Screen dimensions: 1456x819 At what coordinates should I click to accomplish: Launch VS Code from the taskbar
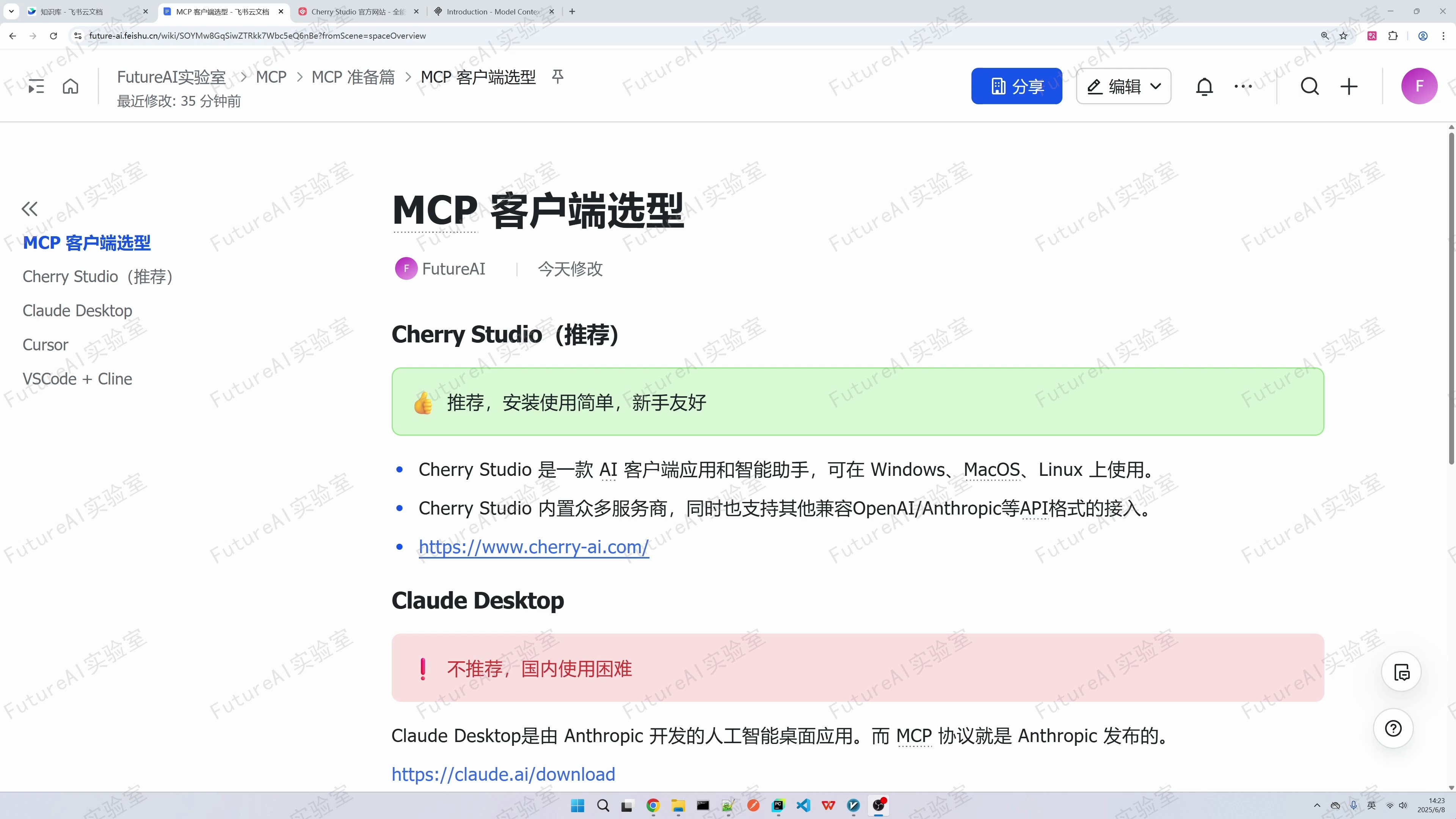[x=803, y=805]
